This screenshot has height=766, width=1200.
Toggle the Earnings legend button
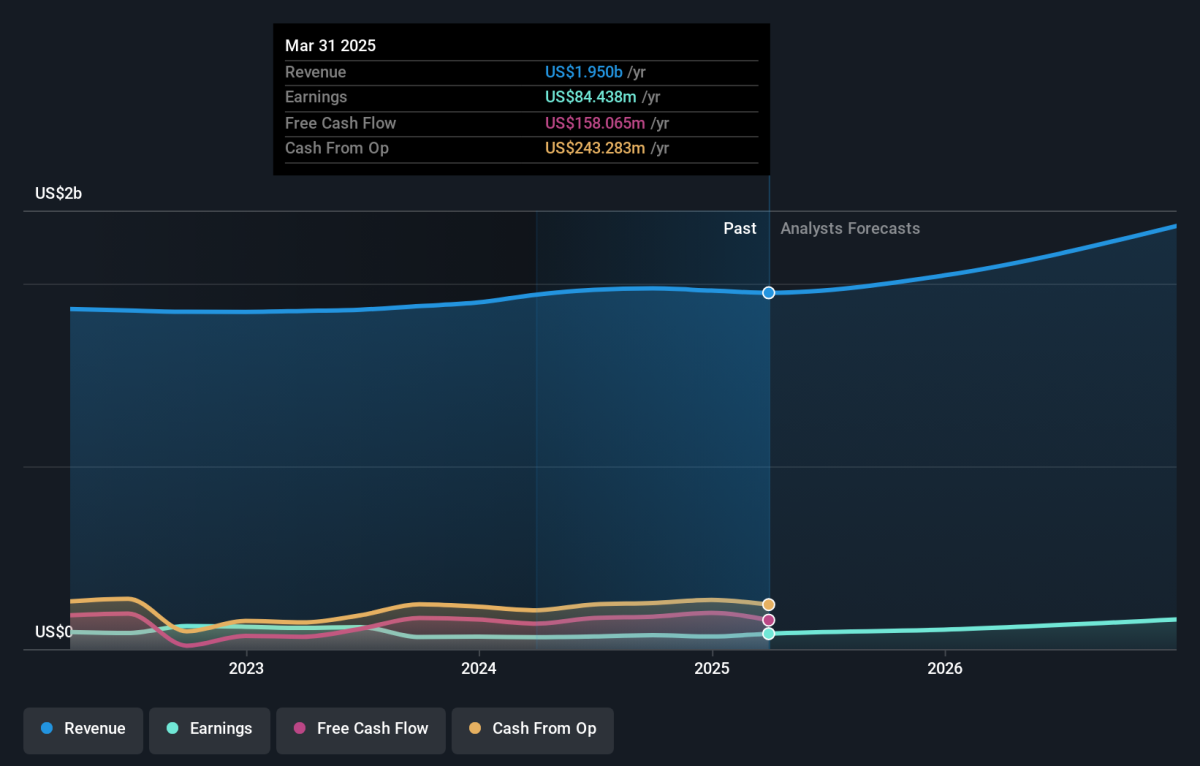click(209, 729)
